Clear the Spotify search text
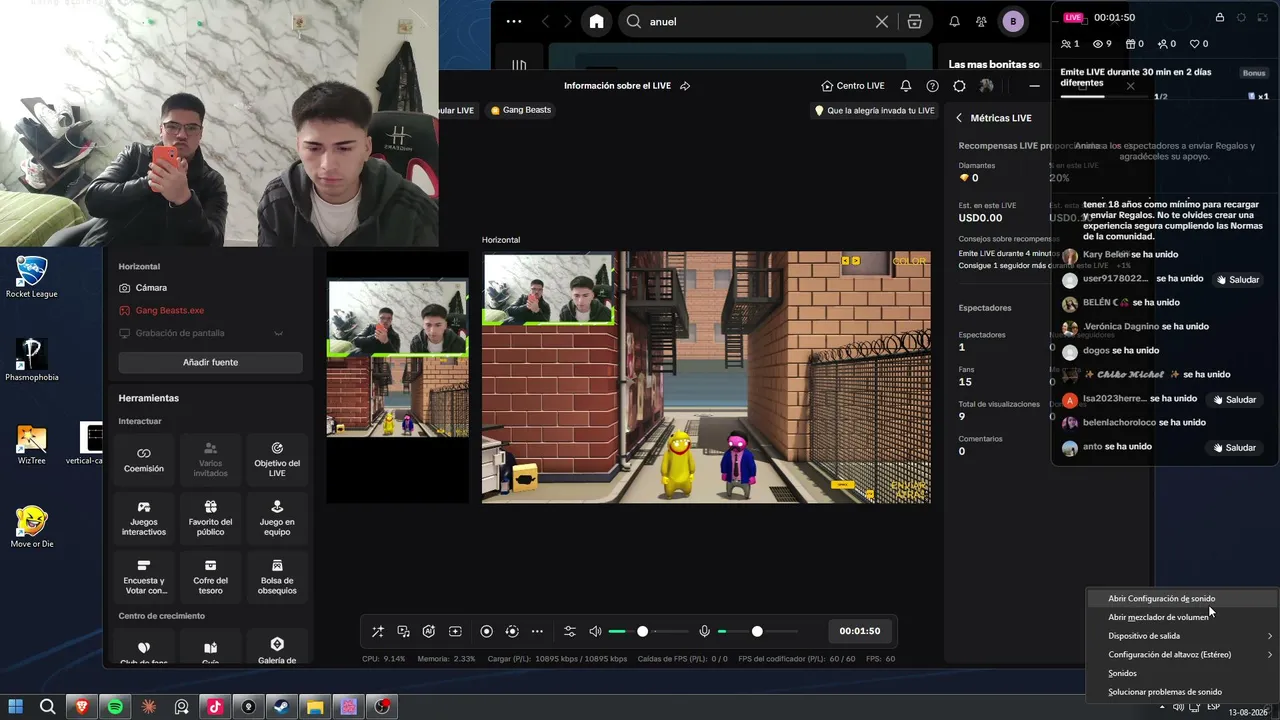 pos(882,21)
